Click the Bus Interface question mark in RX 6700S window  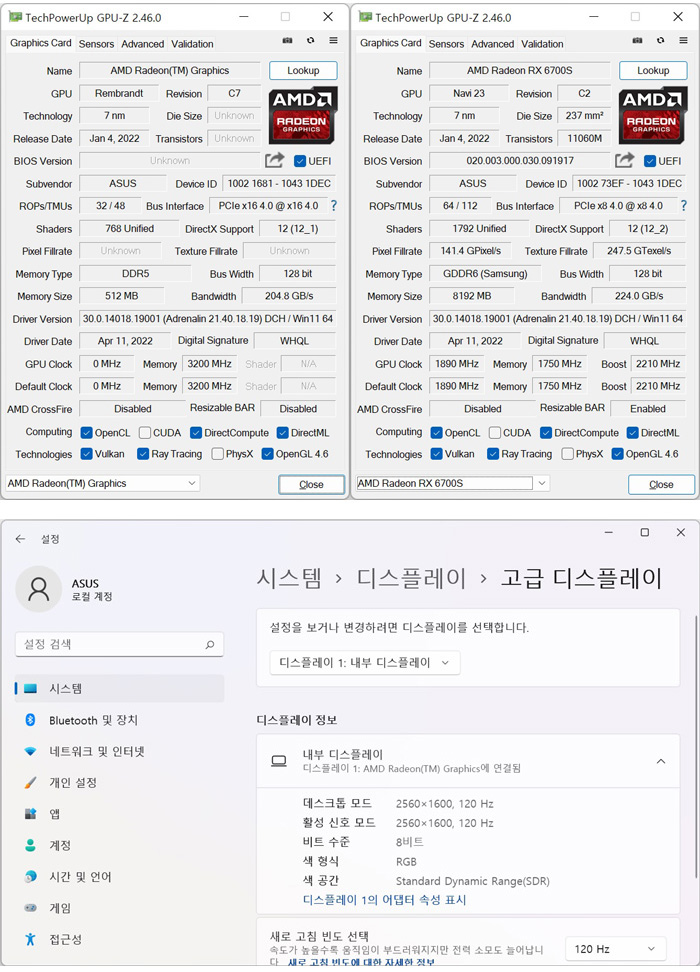click(683, 205)
